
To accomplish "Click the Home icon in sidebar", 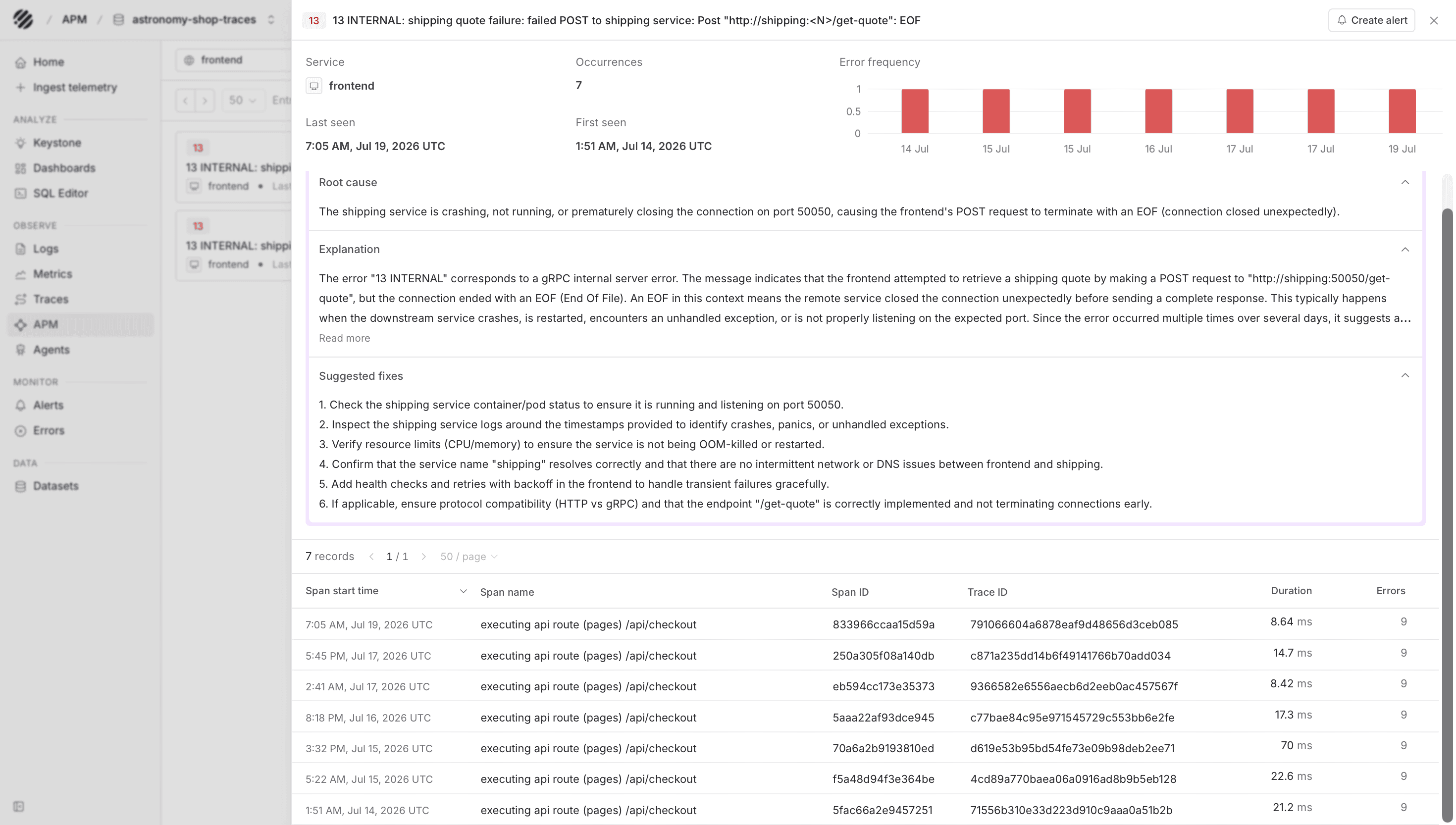I will 21,62.
